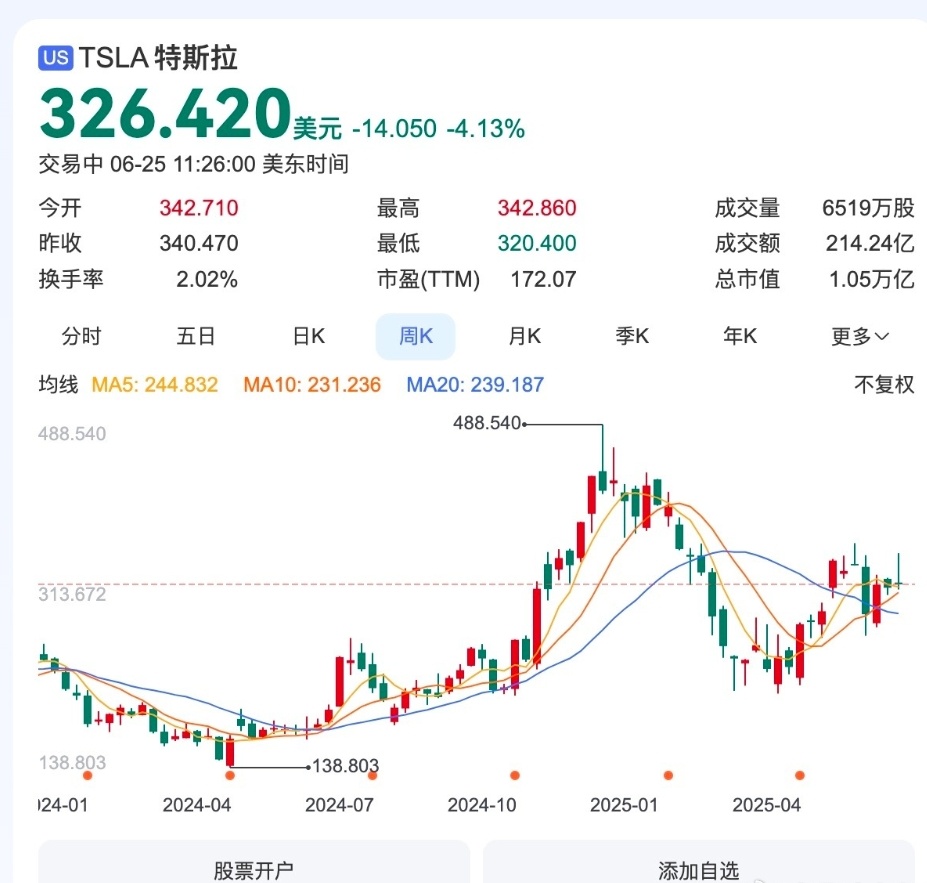Switch to the 季K chart tab
The width and height of the screenshot is (927, 883).
[632, 336]
